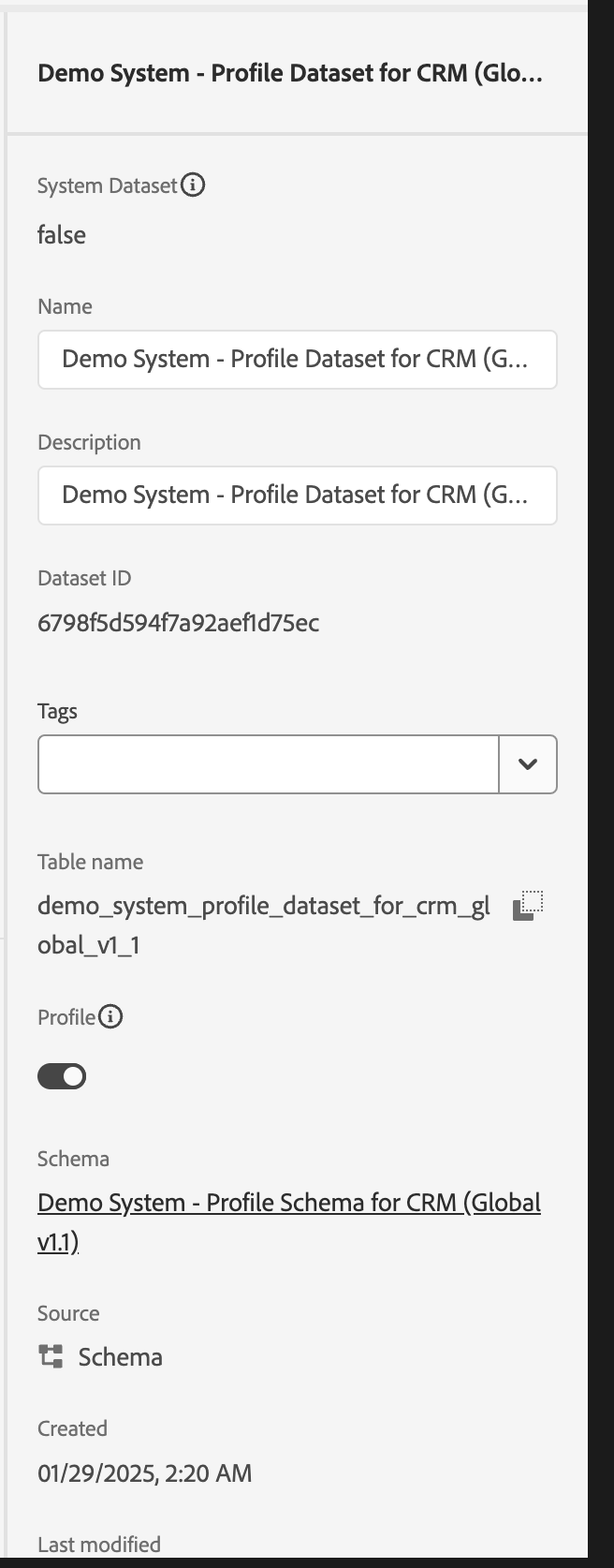Click into the Name text field

coord(297,360)
